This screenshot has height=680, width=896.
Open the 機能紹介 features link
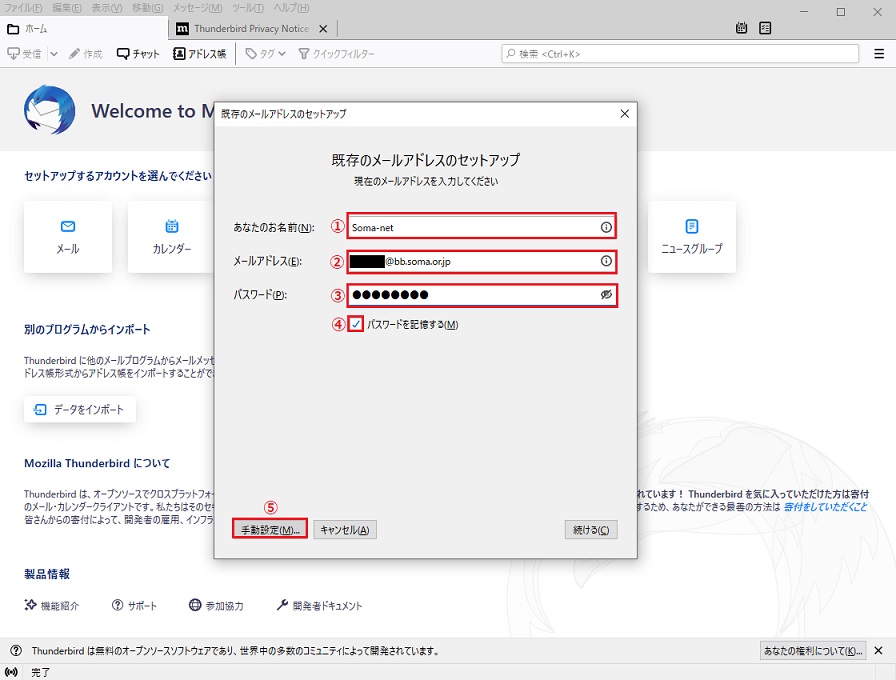51,605
